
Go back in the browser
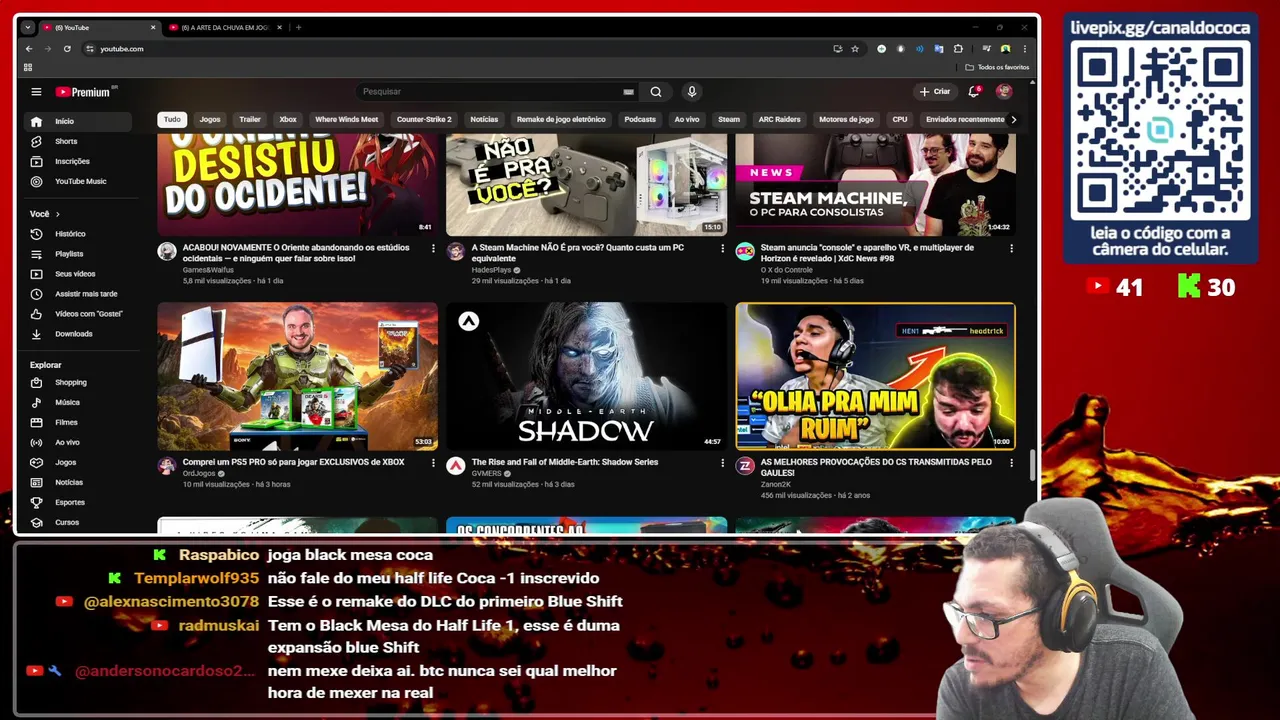coord(29,49)
